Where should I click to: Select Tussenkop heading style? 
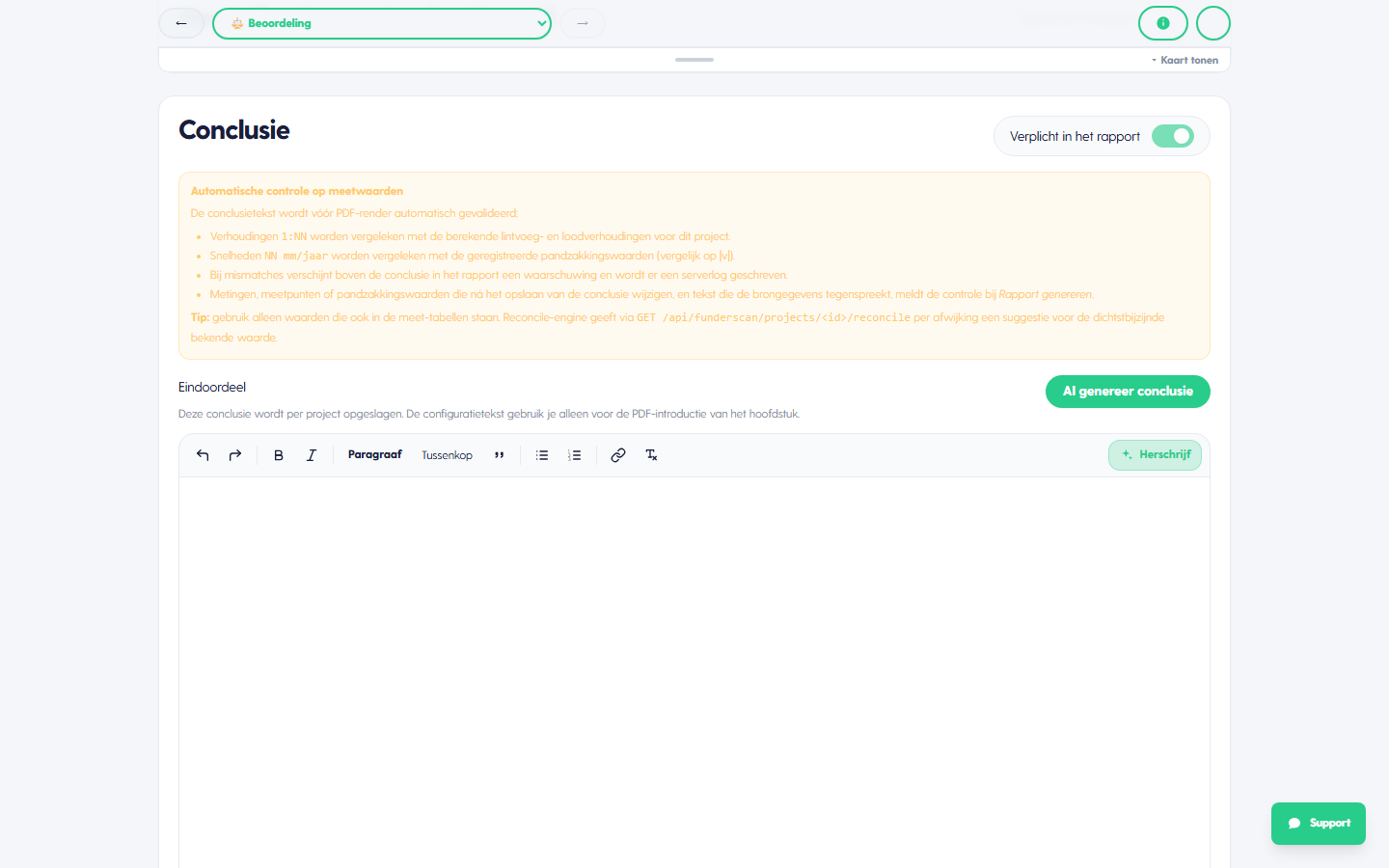[x=447, y=455]
